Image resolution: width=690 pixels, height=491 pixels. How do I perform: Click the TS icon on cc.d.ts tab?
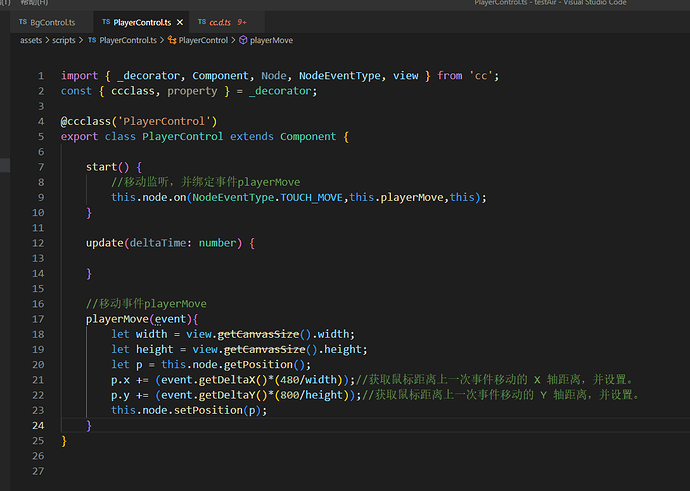202,22
